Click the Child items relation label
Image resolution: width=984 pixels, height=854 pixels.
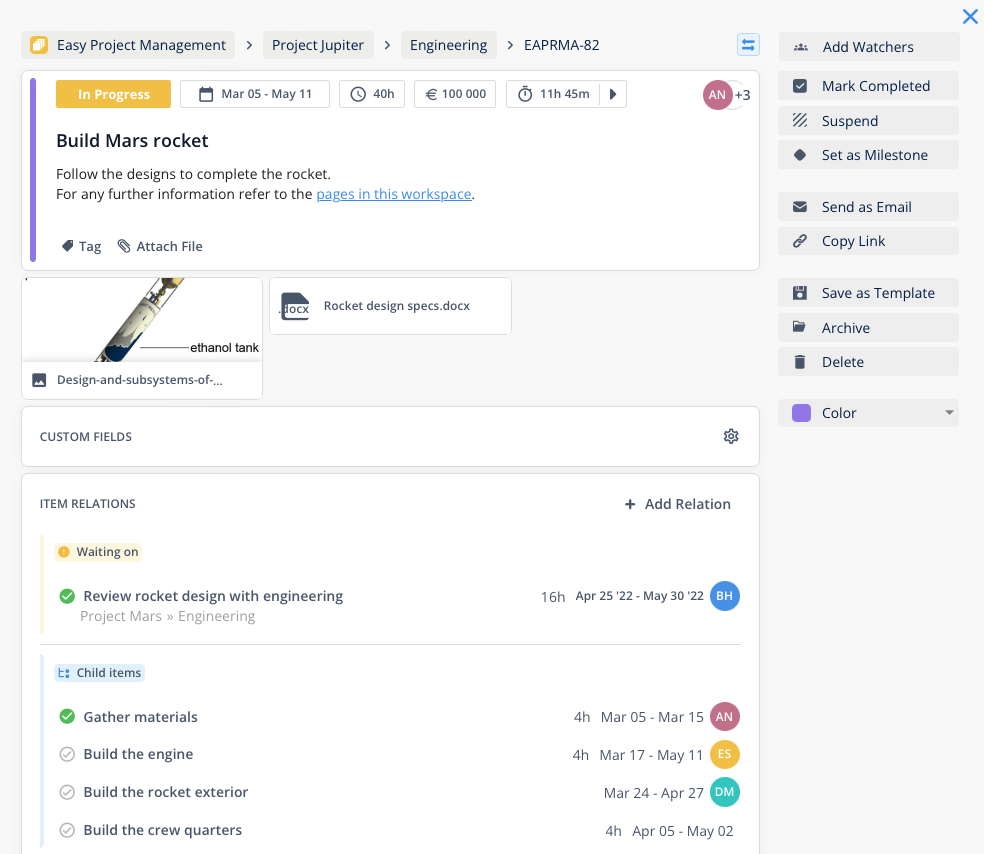coord(100,673)
